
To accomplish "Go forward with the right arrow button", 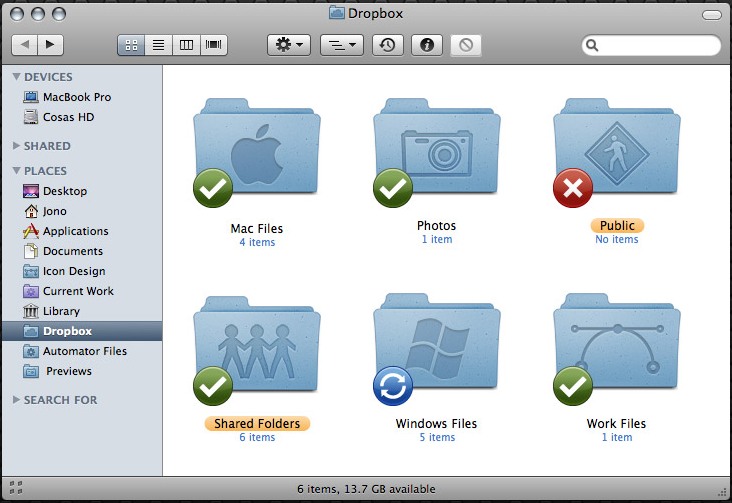I will tap(50, 45).
